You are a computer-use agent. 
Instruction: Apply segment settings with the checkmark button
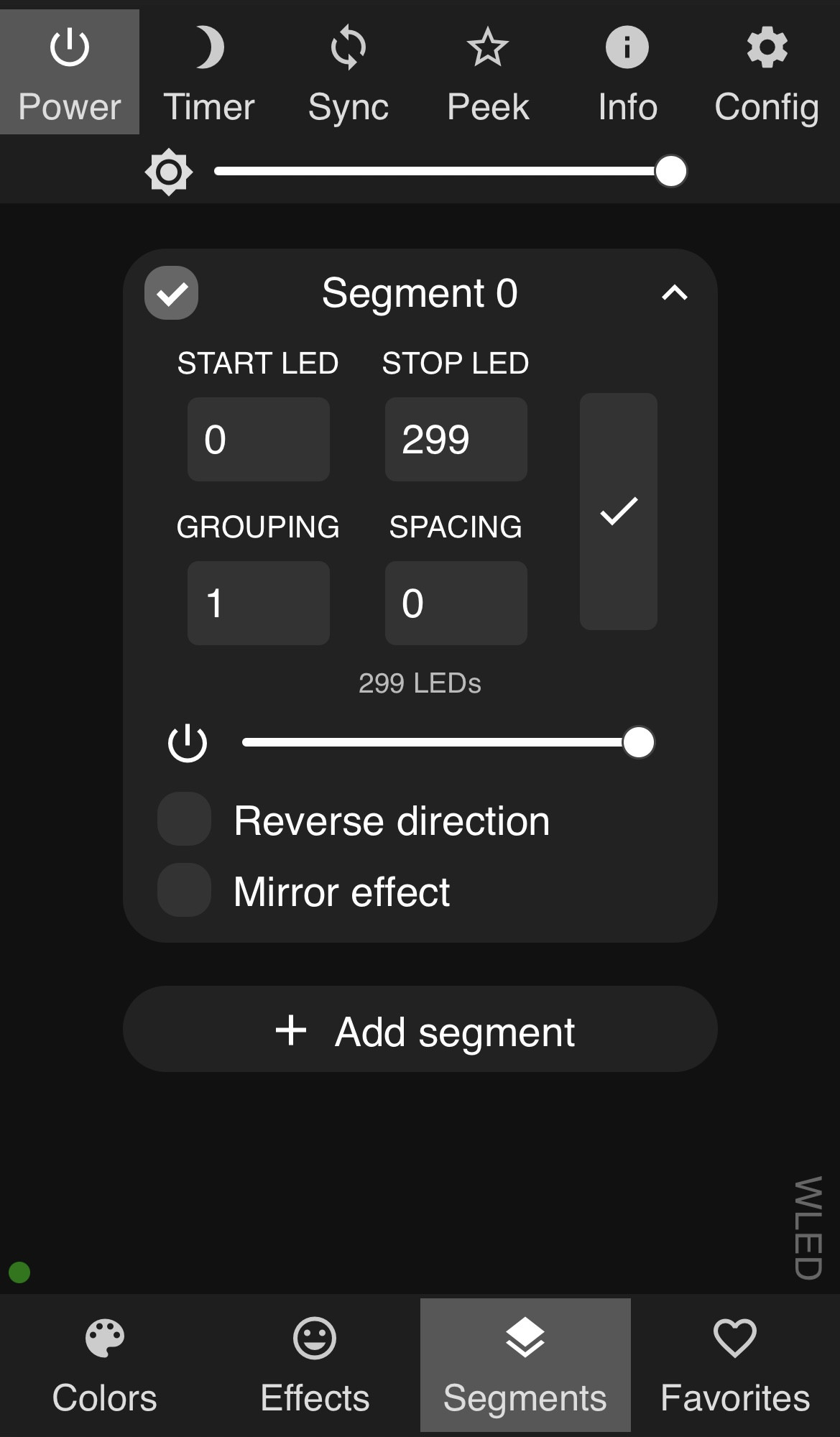(x=619, y=512)
